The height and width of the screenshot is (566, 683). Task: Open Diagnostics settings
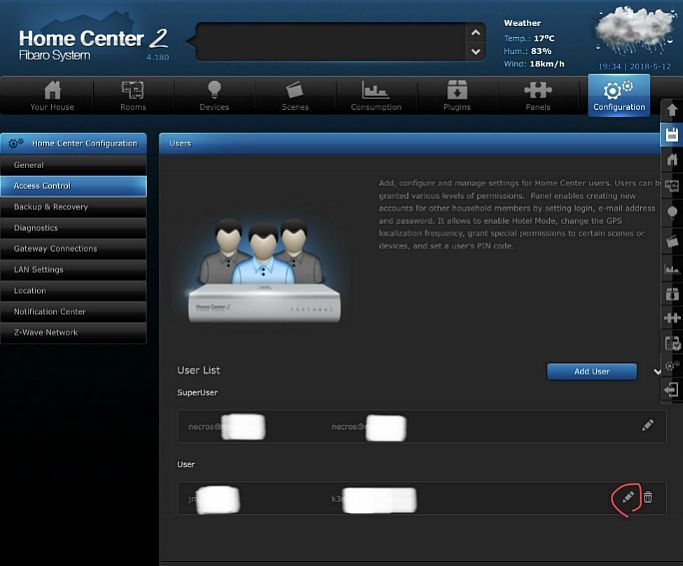(73, 228)
